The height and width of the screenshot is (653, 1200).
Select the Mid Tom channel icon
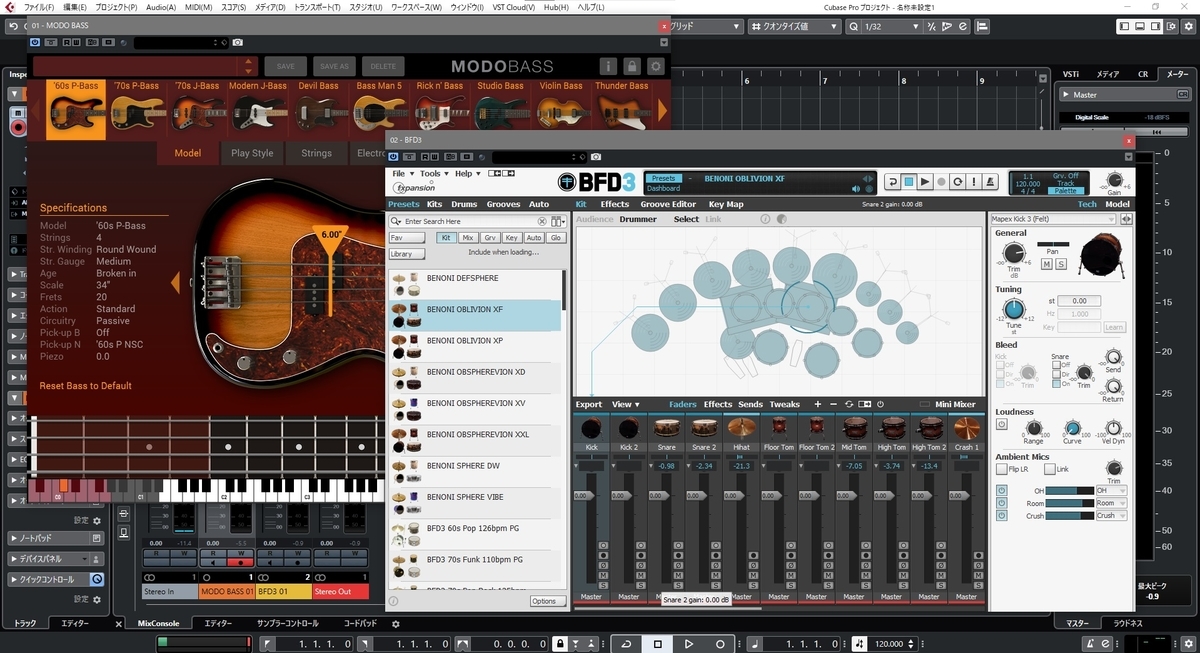coord(854,428)
